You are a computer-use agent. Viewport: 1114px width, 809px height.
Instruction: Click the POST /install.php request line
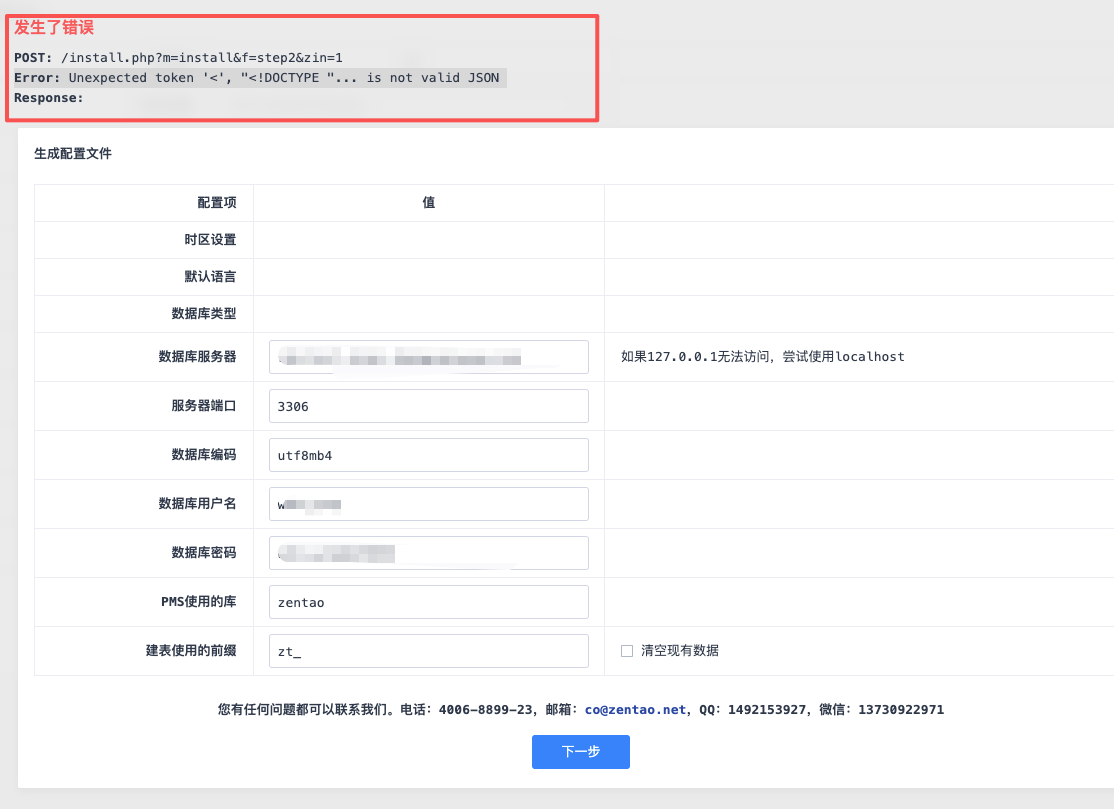click(178, 58)
